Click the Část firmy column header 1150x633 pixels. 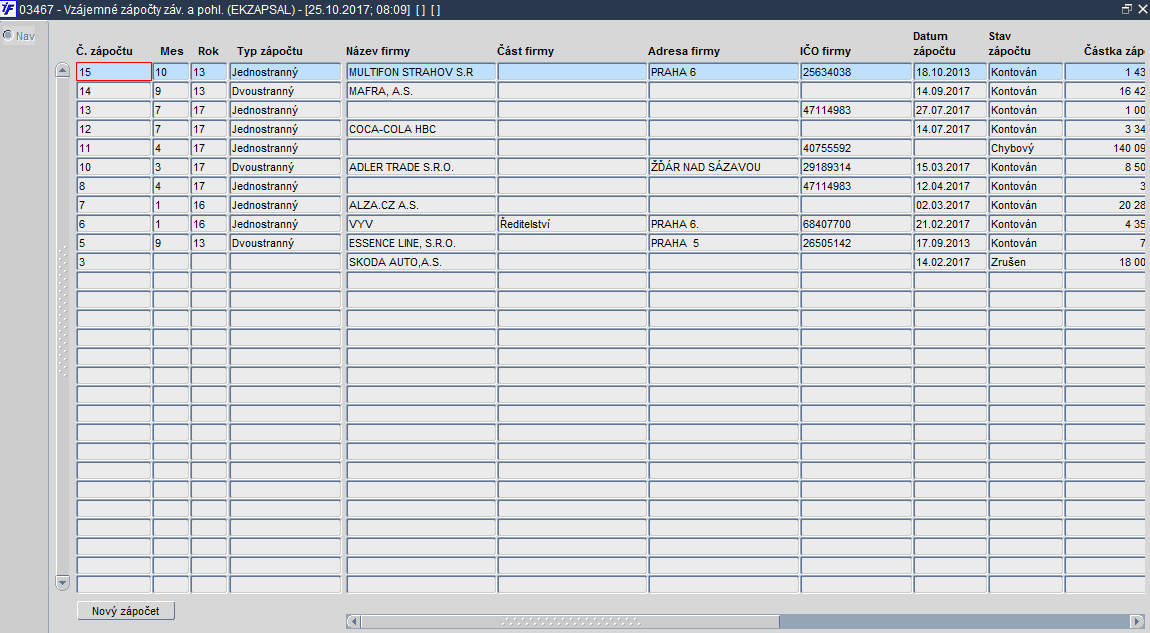tap(525, 51)
